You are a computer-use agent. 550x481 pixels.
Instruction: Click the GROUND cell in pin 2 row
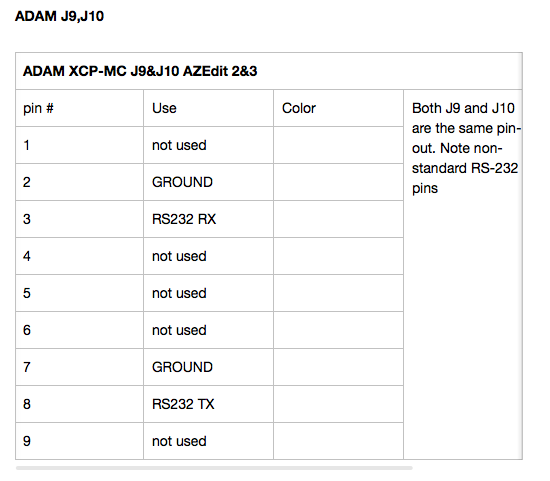pyautogui.click(x=208, y=182)
